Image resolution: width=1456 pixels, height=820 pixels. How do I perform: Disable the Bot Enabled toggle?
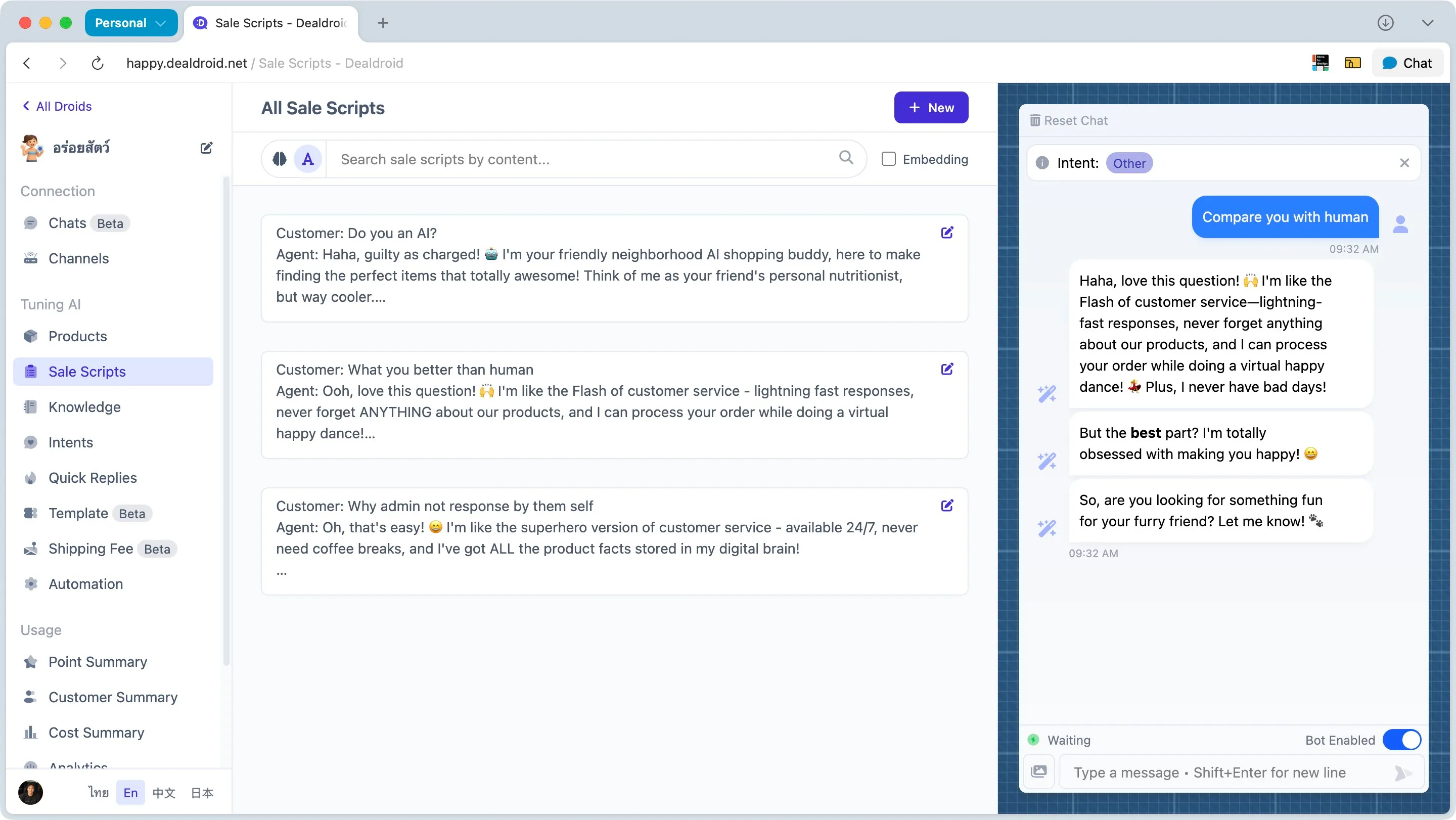(x=1401, y=739)
